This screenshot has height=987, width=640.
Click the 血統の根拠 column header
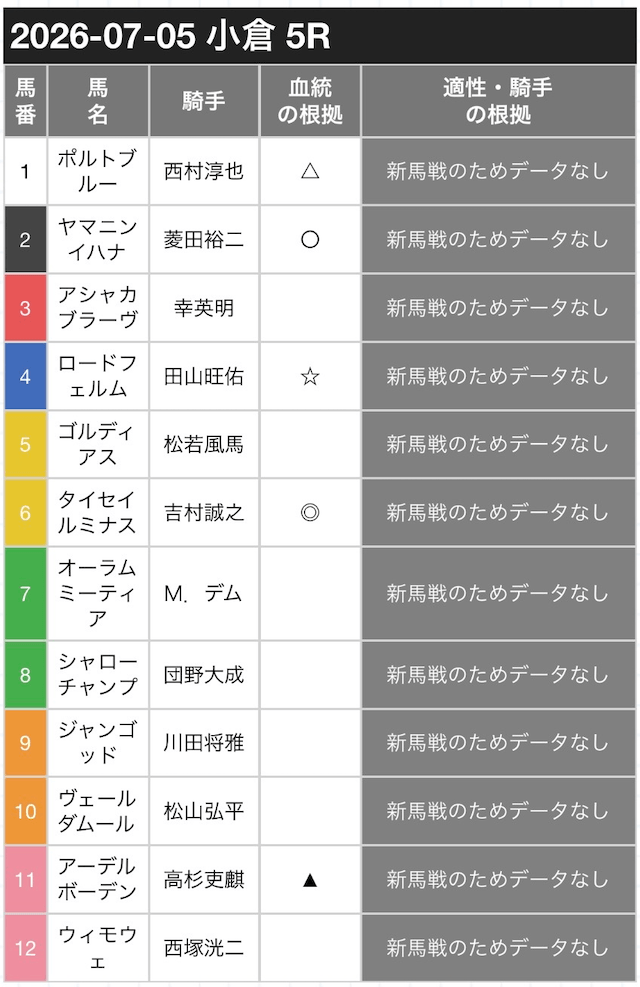coord(310,101)
